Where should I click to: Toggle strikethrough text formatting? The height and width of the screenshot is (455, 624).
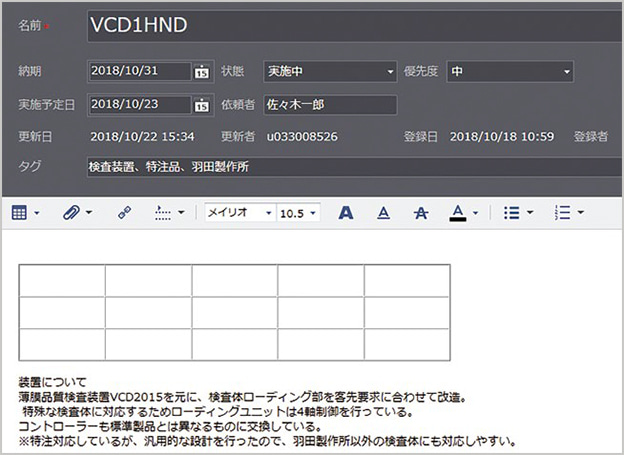pos(420,213)
